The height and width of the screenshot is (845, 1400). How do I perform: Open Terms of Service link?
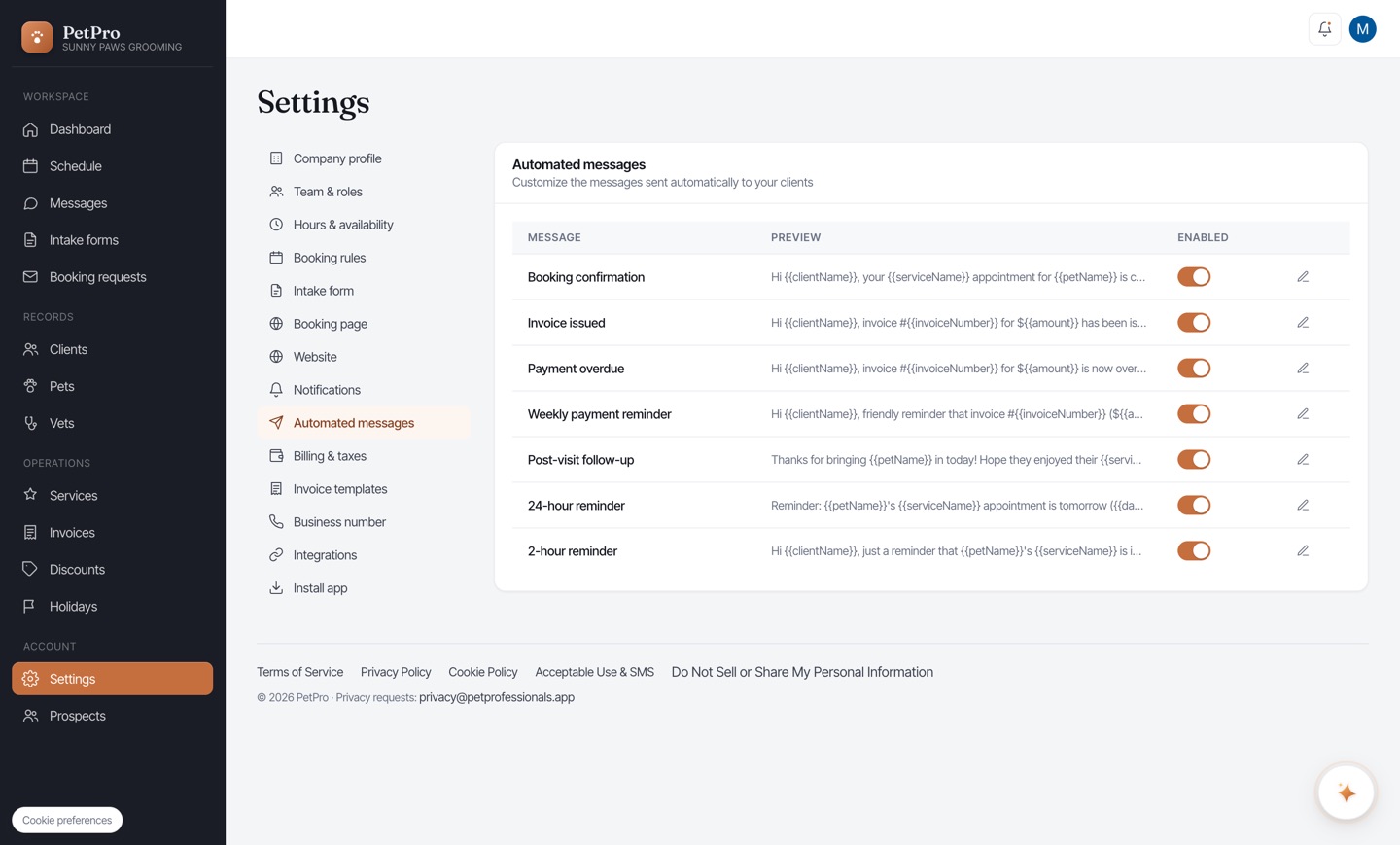tap(299, 672)
